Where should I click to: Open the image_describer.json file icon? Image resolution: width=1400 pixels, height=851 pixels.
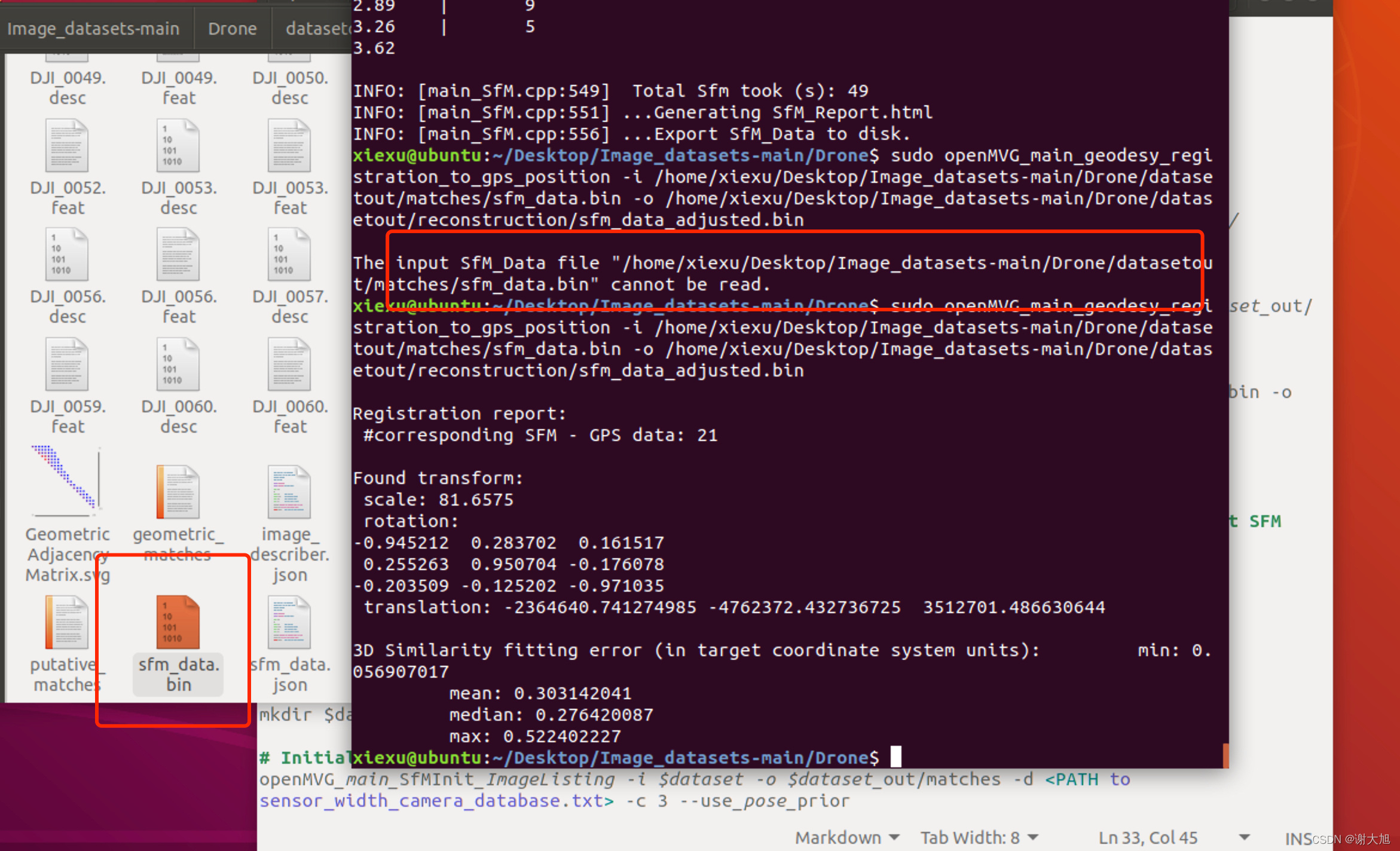point(289,491)
